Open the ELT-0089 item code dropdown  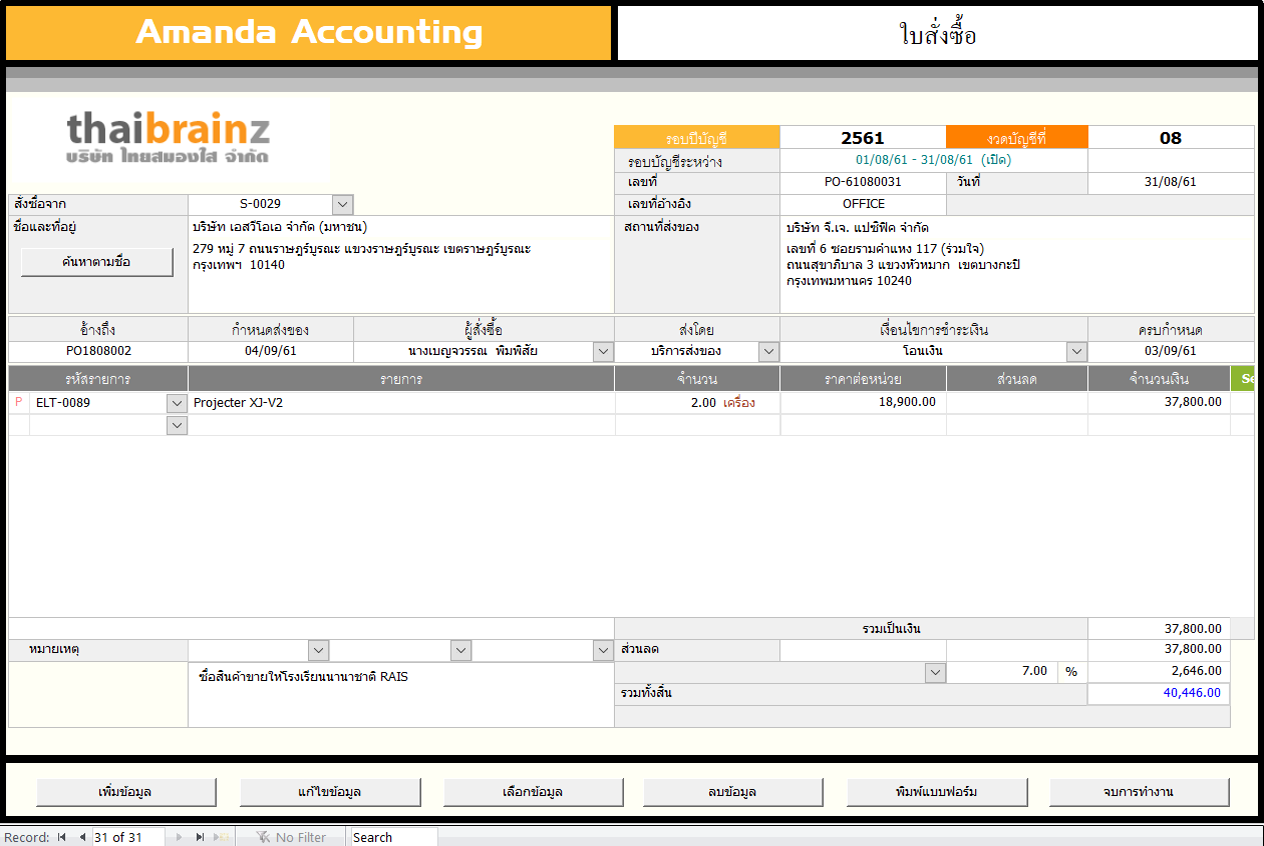176,403
